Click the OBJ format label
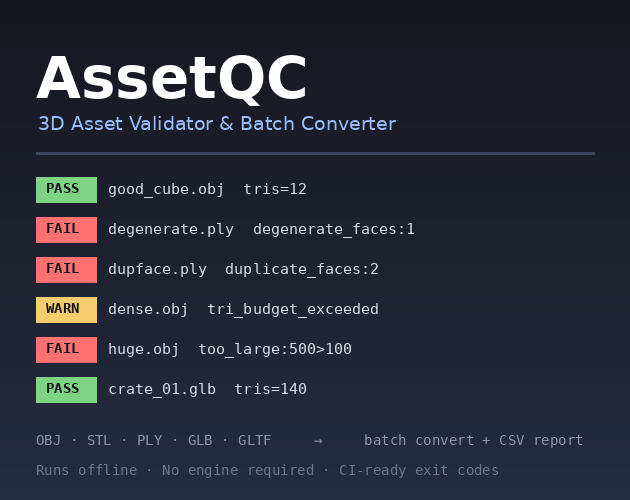630x500 pixels. (49, 440)
